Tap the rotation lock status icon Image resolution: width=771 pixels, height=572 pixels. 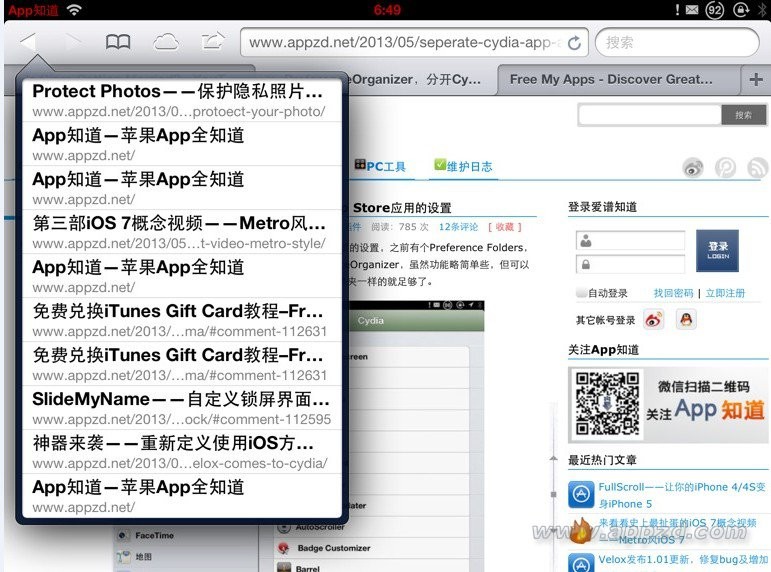(741, 10)
